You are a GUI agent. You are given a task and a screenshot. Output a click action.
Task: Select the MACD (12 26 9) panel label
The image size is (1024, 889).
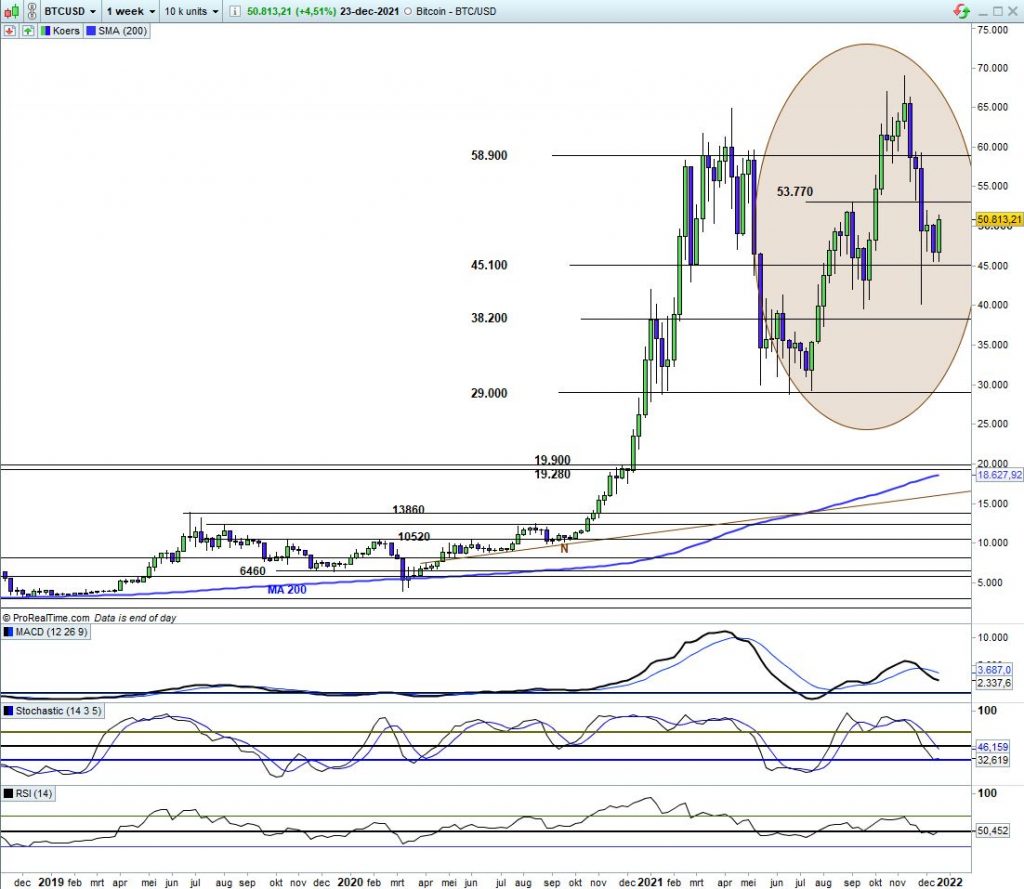click(x=52, y=632)
